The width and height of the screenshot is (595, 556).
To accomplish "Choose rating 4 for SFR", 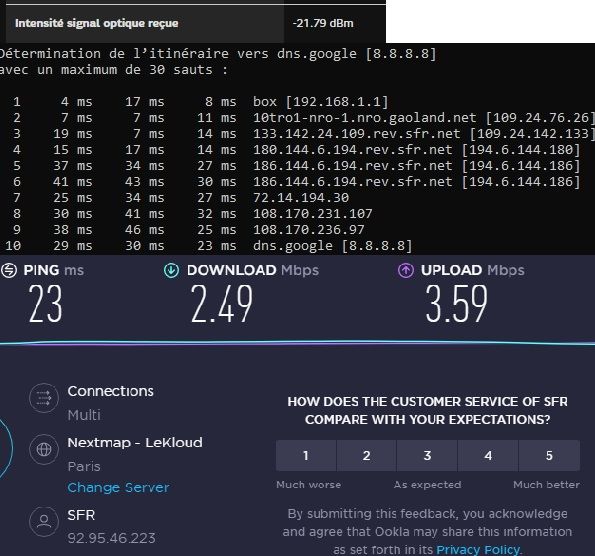I will pyautogui.click(x=488, y=455).
